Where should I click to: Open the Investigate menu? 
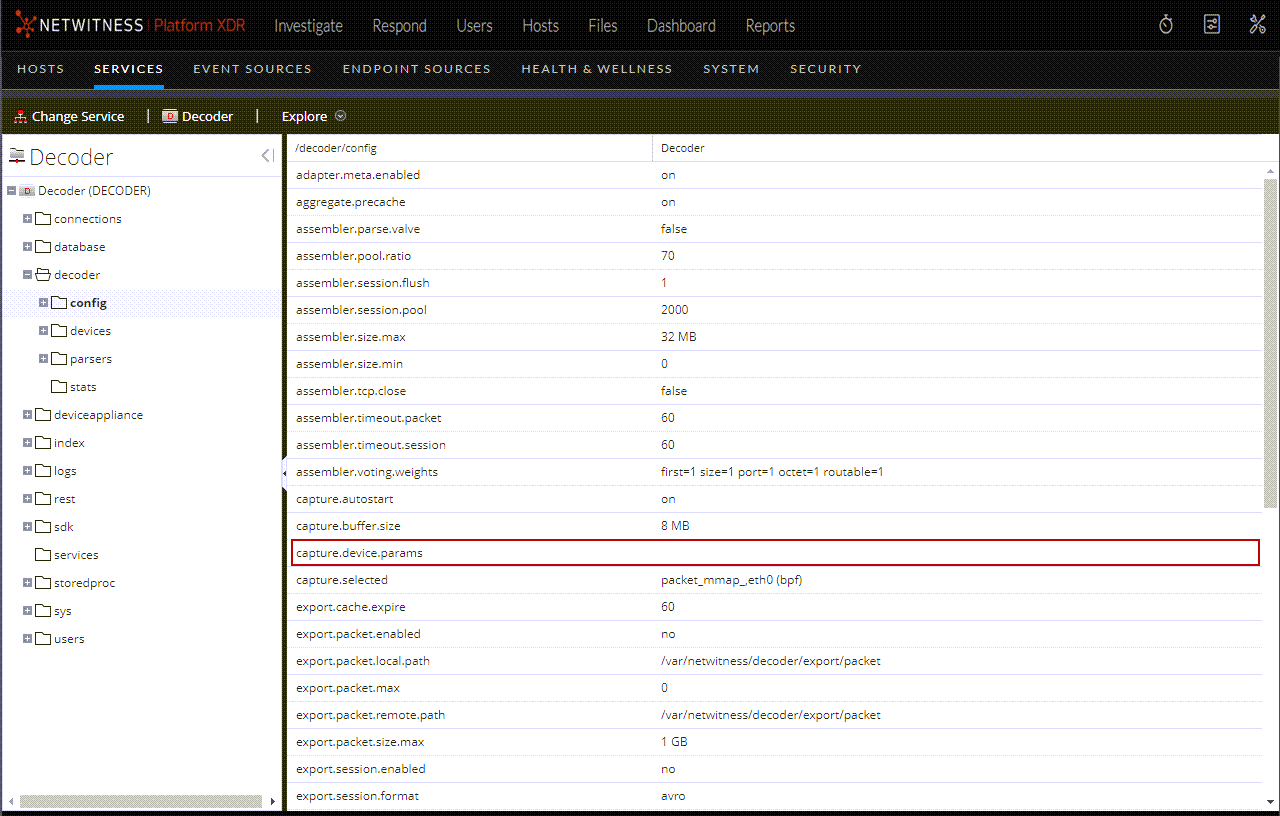click(308, 26)
